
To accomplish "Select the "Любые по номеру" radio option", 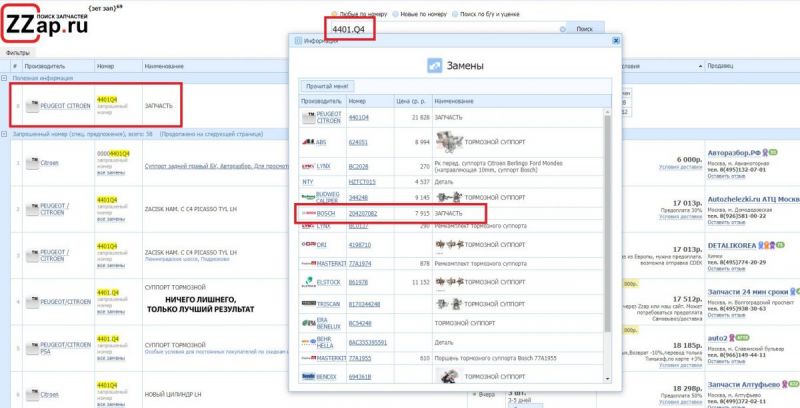I will point(335,14).
